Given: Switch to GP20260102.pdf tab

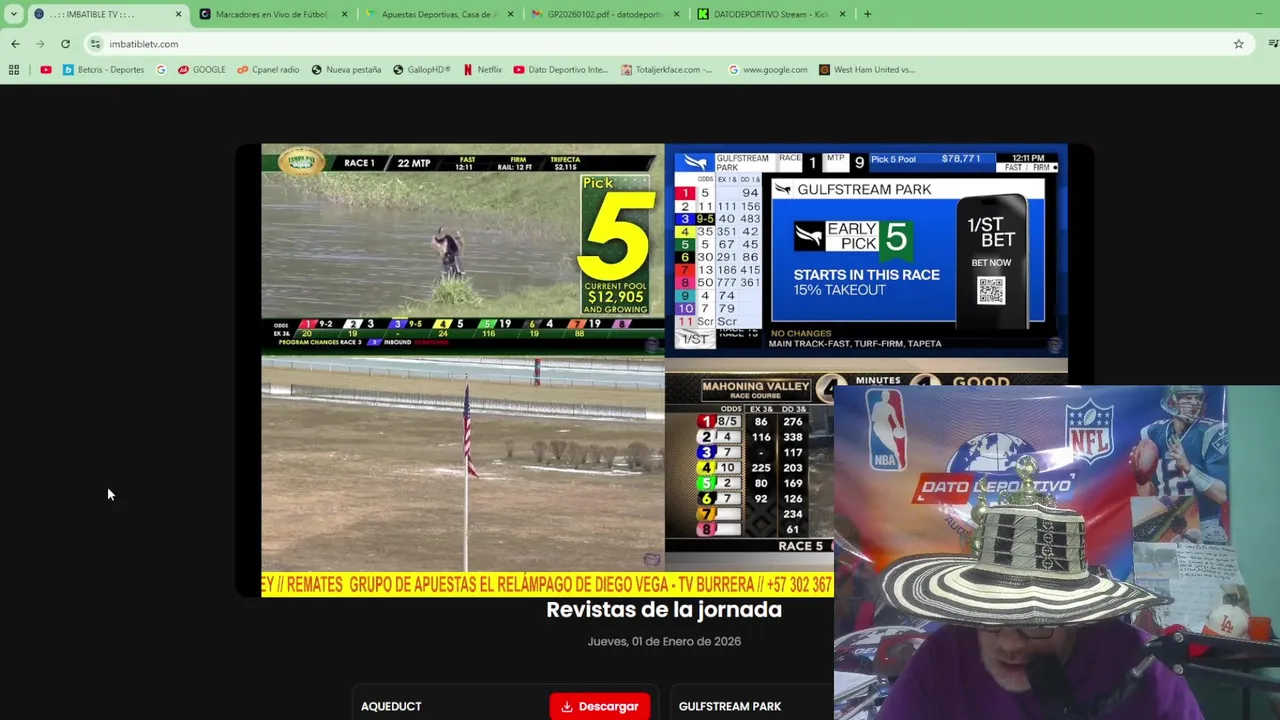Looking at the screenshot, I should [604, 14].
